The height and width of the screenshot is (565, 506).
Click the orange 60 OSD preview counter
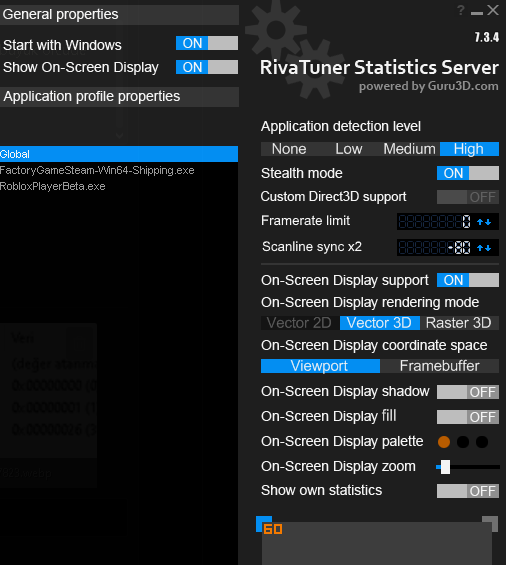point(273,529)
